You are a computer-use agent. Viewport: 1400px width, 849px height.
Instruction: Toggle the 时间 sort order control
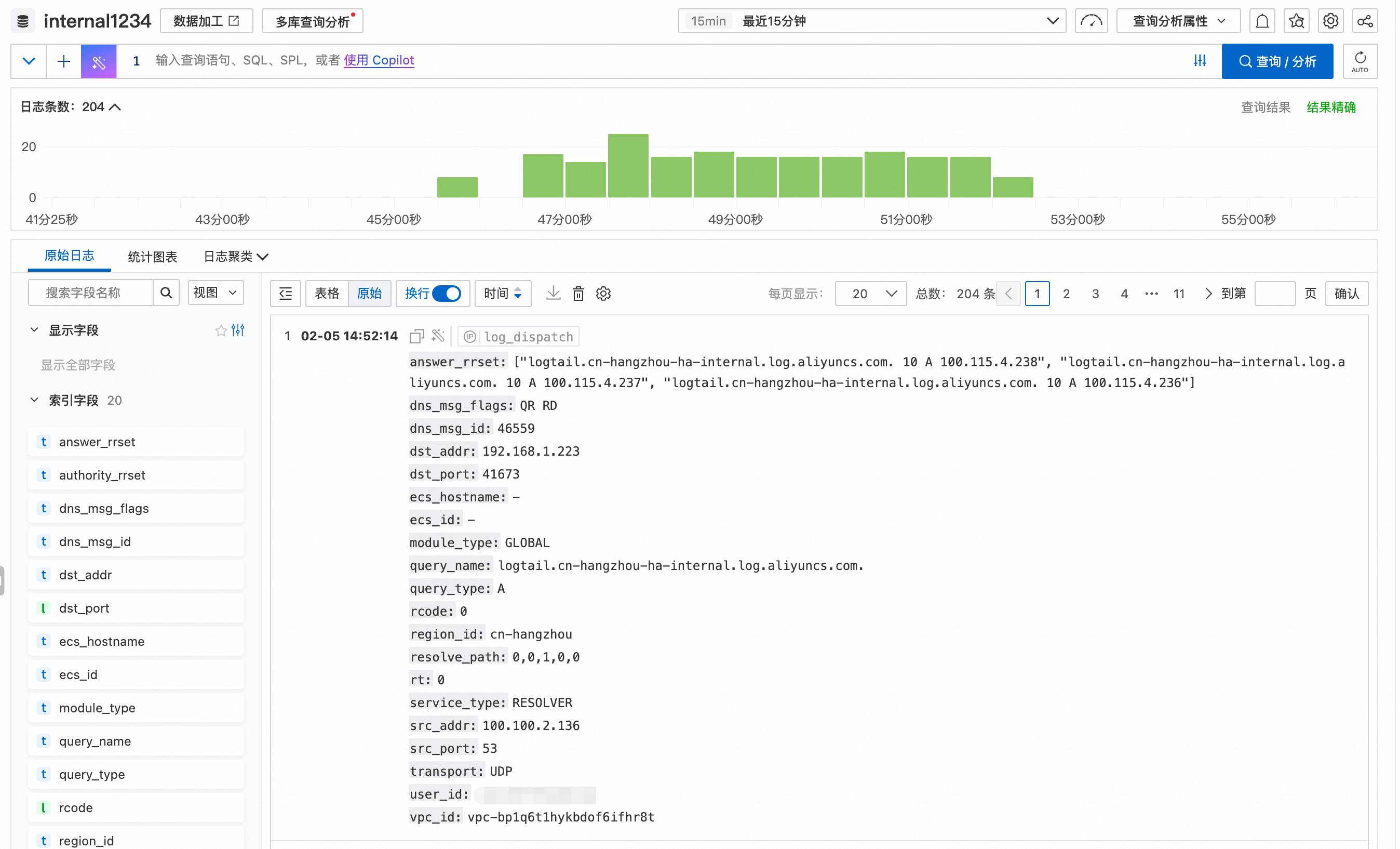(x=502, y=294)
